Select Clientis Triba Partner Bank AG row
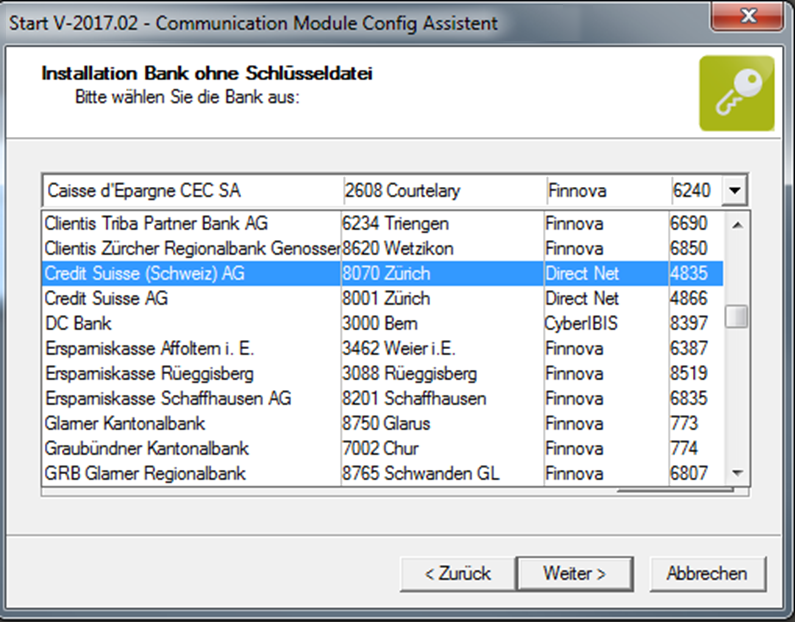 click(382, 224)
